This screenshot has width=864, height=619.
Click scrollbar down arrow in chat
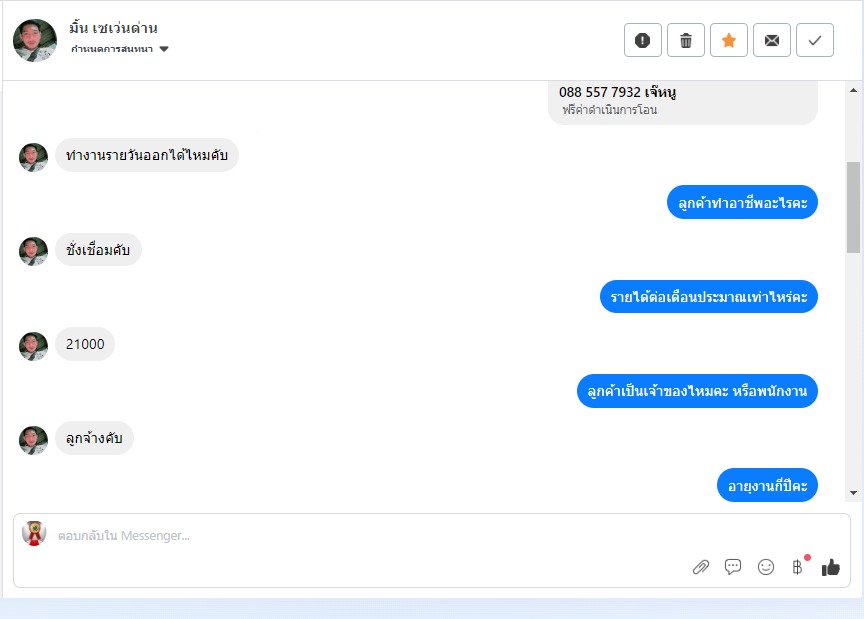tap(853, 493)
